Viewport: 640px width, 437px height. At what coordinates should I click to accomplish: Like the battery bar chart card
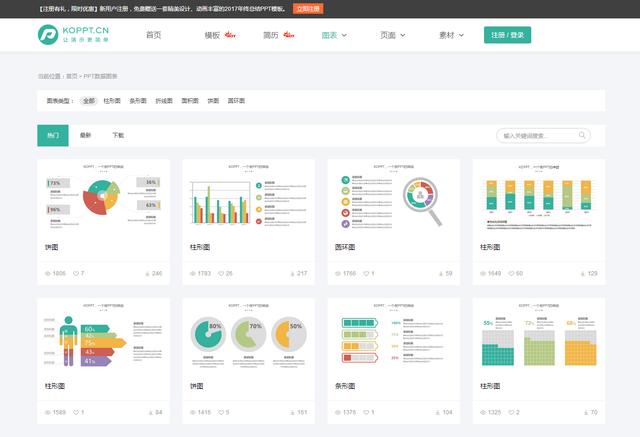367,413
